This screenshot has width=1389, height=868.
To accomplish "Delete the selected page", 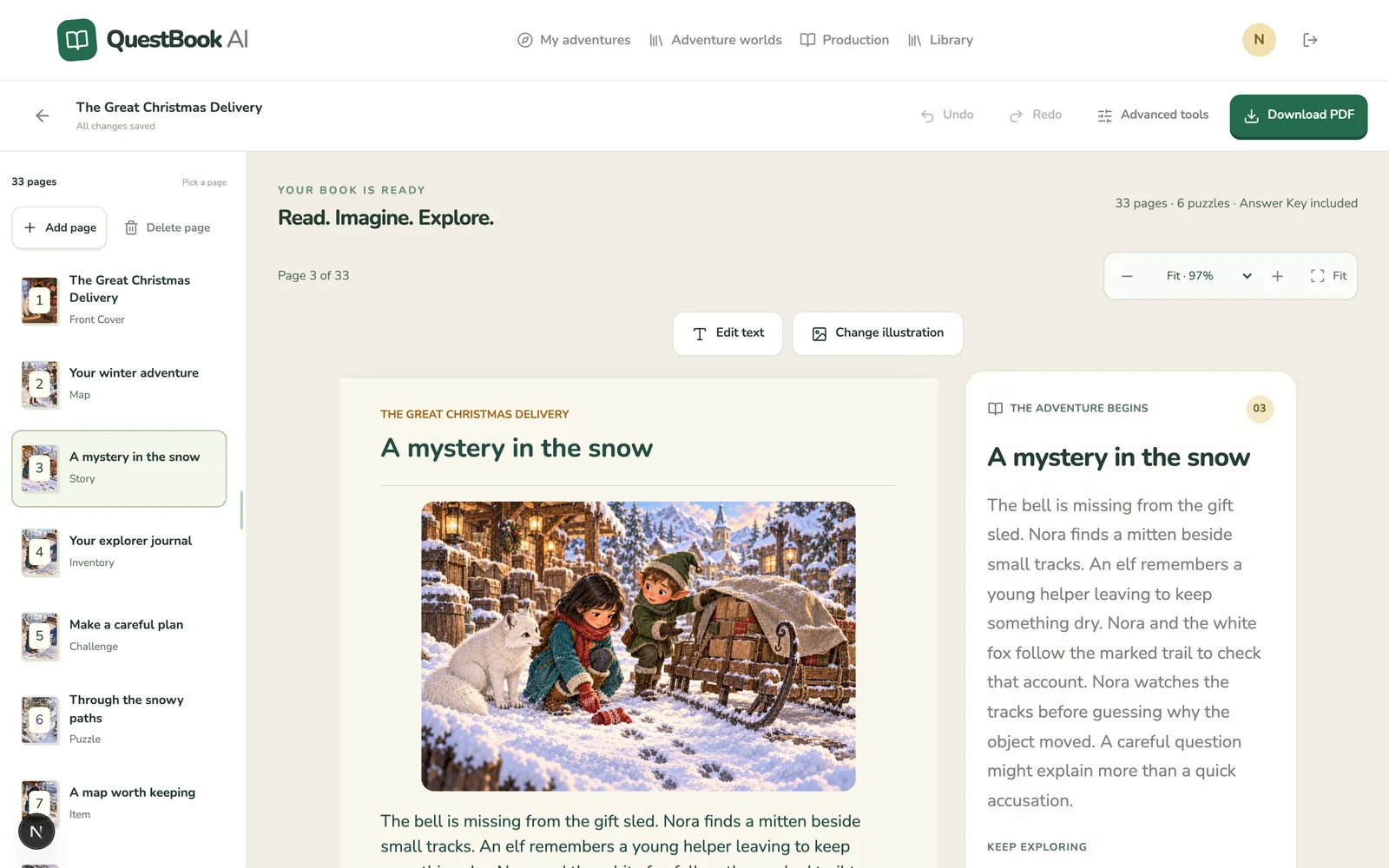I will (x=168, y=227).
